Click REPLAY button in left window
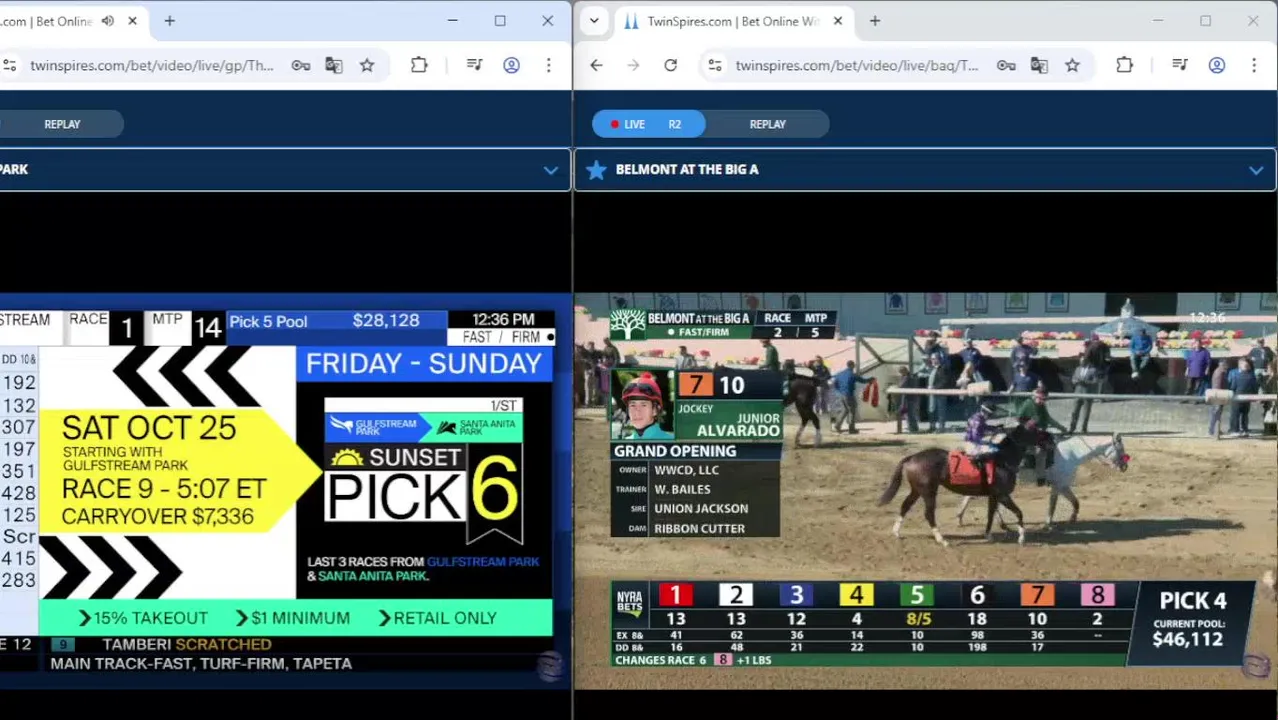The image size is (1278, 720). click(x=62, y=124)
